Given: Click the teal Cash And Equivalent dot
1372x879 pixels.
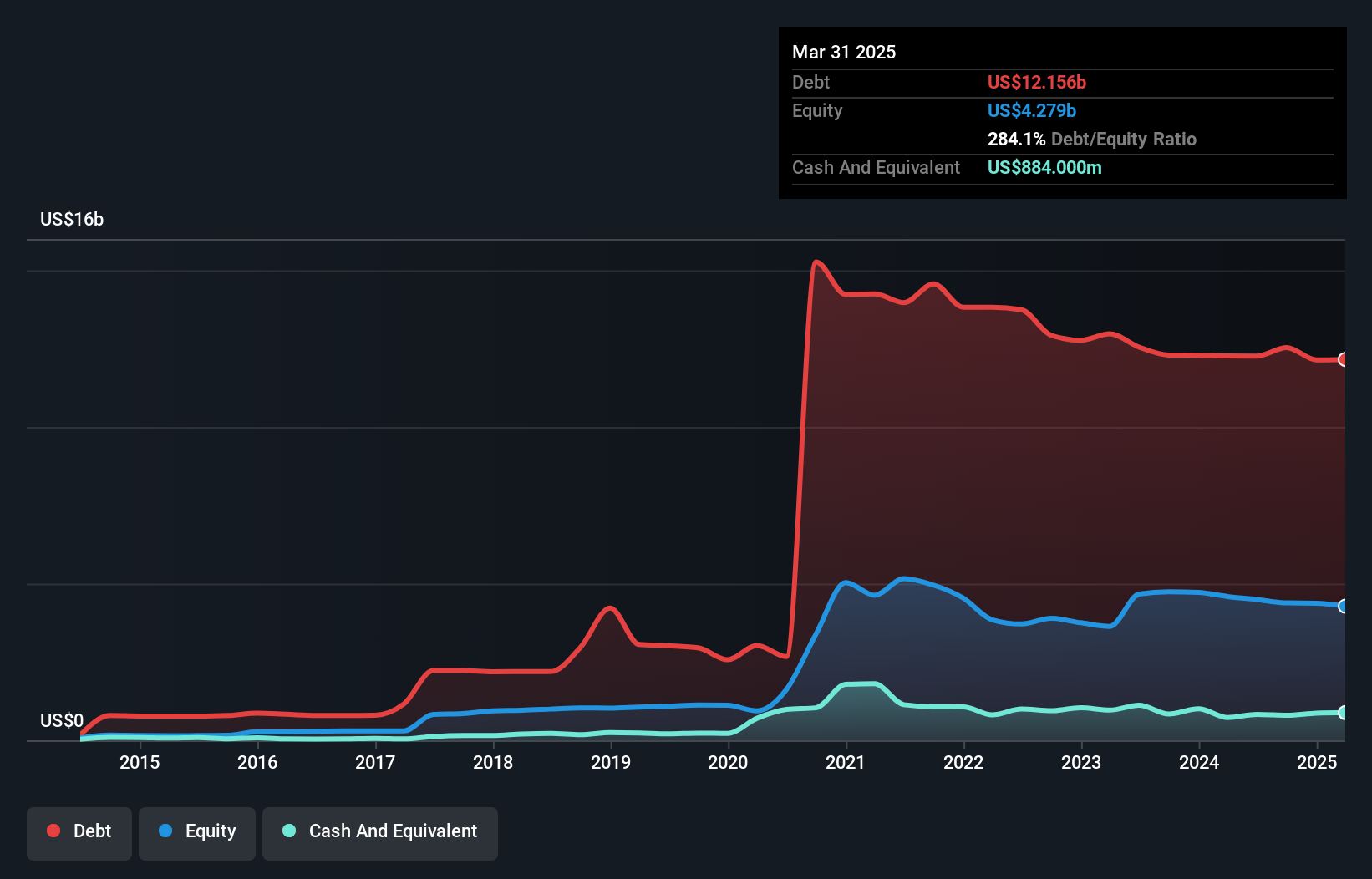Looking at the screenshot, I should point(287,831).
